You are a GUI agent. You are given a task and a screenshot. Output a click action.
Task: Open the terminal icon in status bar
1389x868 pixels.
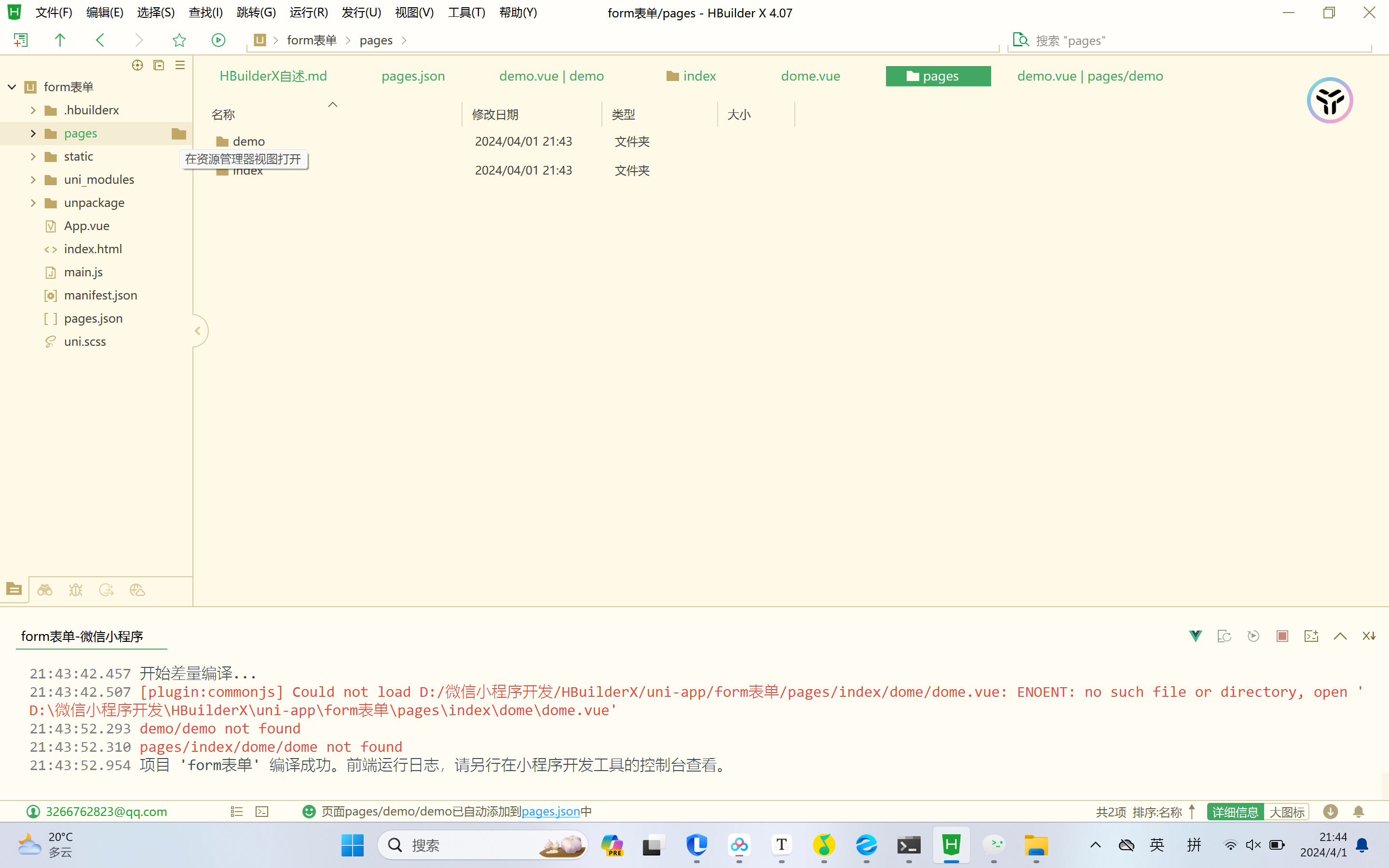coord(262,811)
